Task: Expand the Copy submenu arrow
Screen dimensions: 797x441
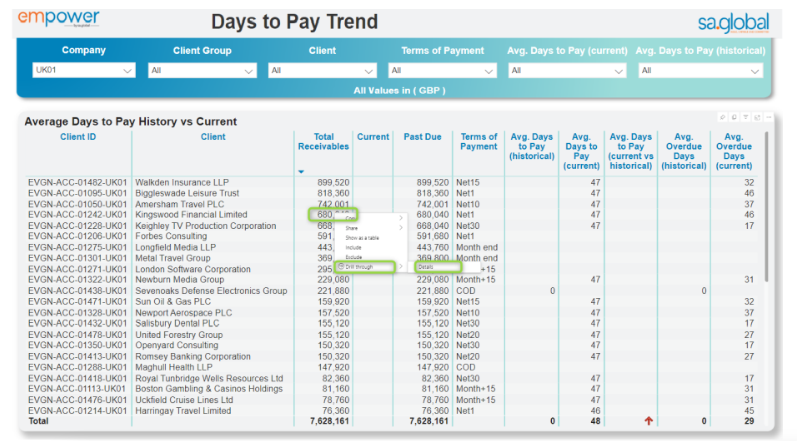Action: point(401,218)
